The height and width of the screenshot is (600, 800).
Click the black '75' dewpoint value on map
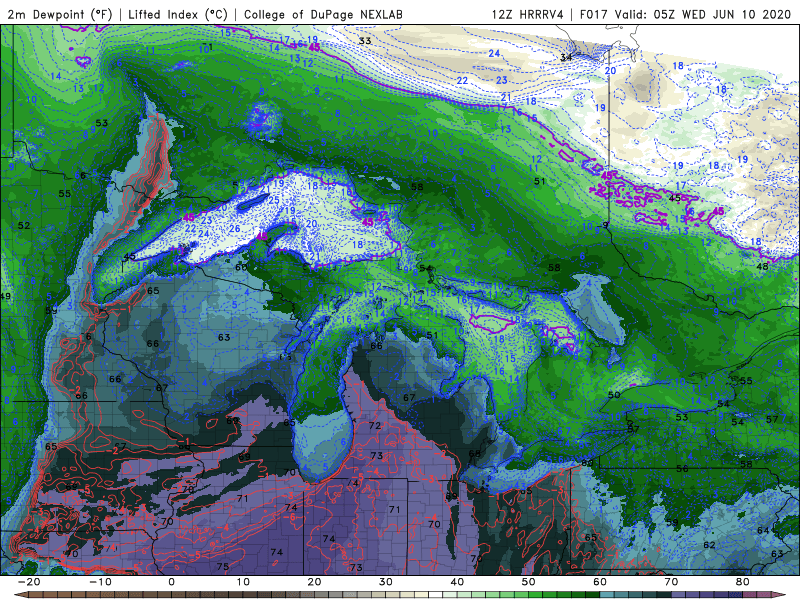(x=222, y=566)
